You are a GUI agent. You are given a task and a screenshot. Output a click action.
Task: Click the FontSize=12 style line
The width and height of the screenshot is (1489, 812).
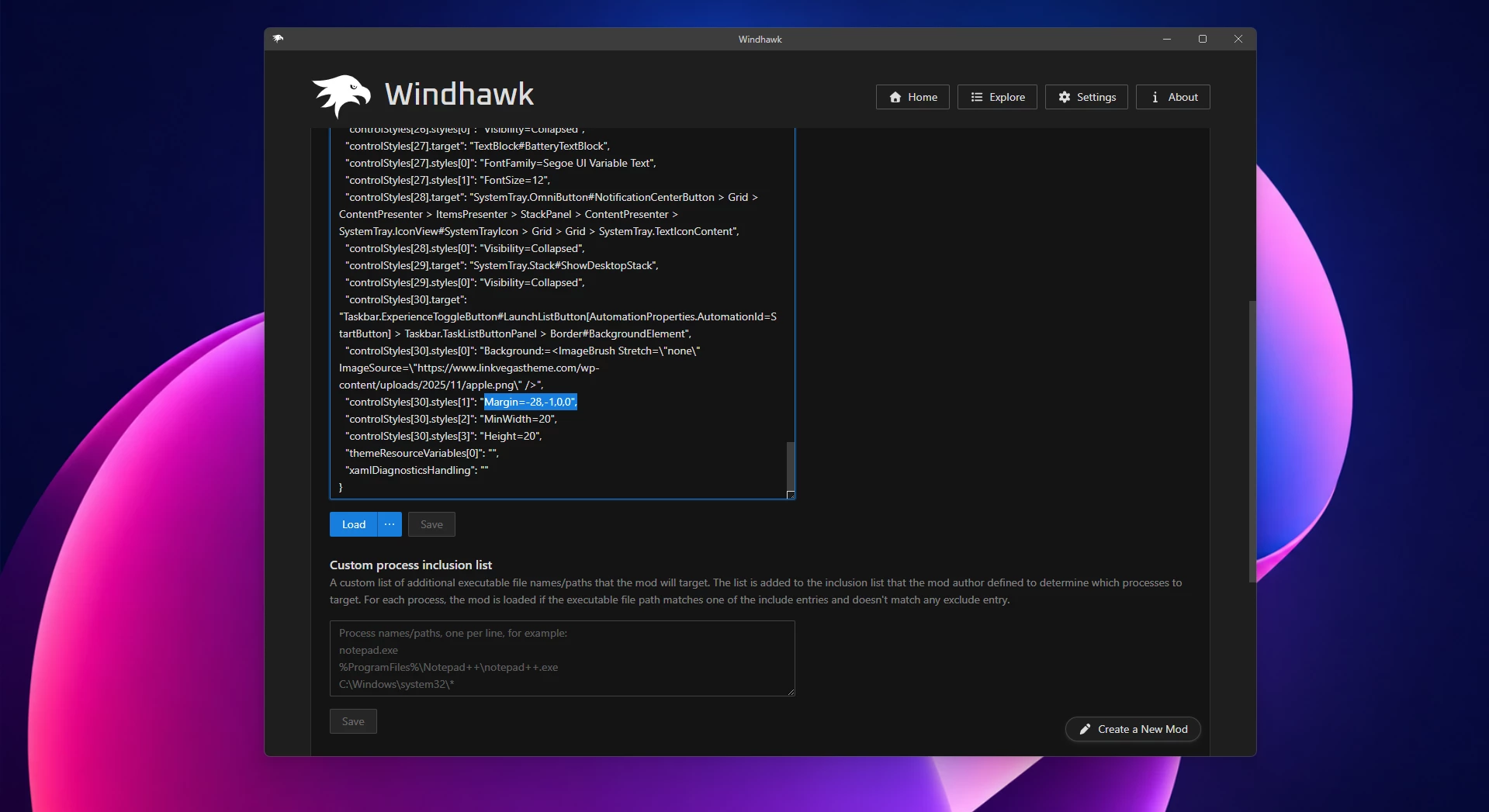click(448, 180)
